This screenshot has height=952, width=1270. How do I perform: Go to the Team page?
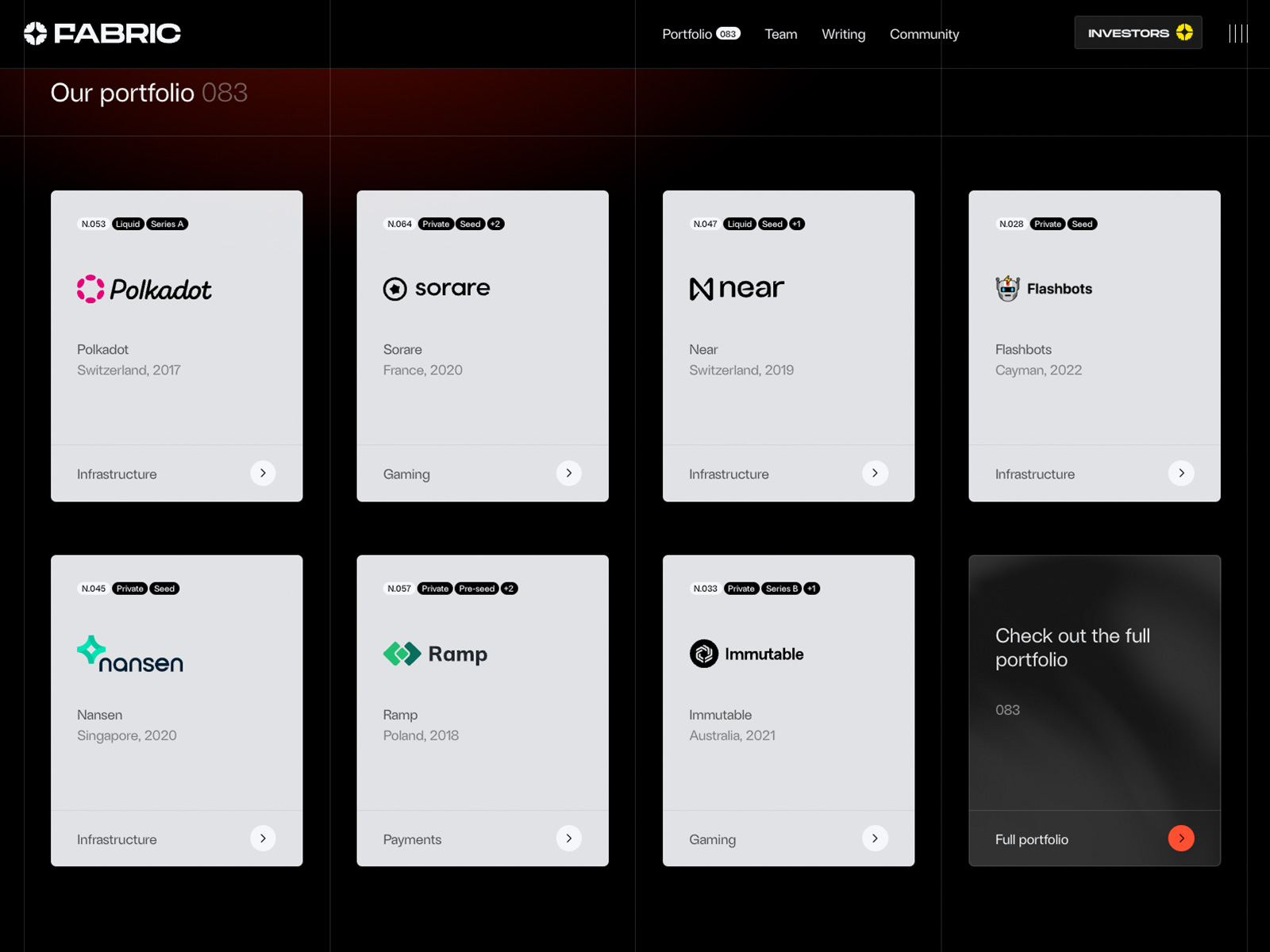780,34
